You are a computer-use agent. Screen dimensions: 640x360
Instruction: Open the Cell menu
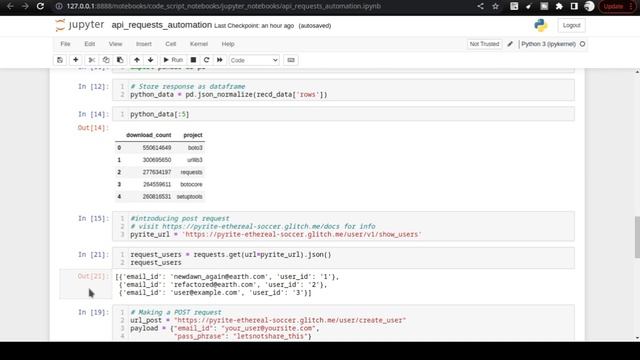pos(171,44)
